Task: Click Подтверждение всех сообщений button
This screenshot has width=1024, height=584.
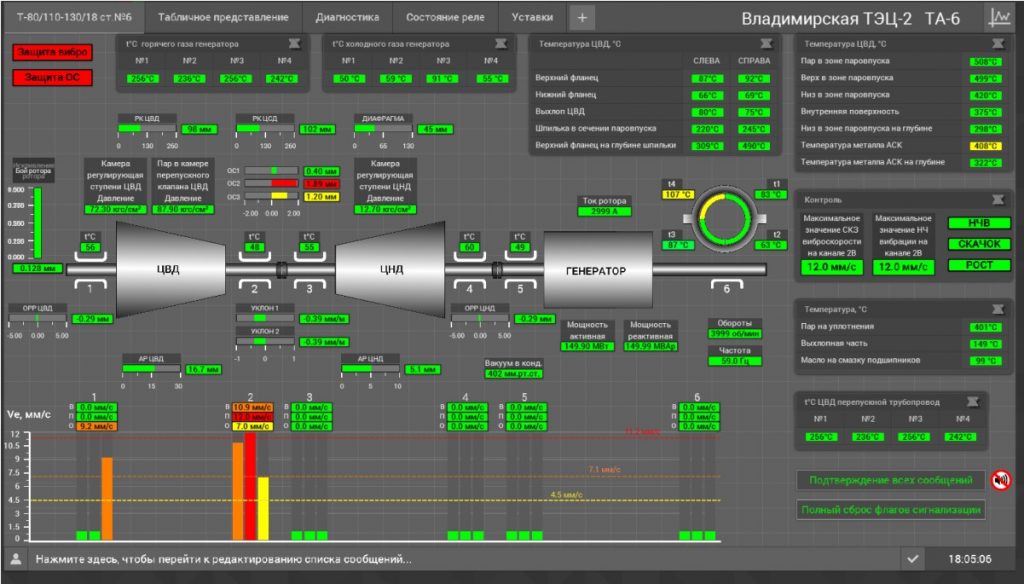Action: point(891,481)
